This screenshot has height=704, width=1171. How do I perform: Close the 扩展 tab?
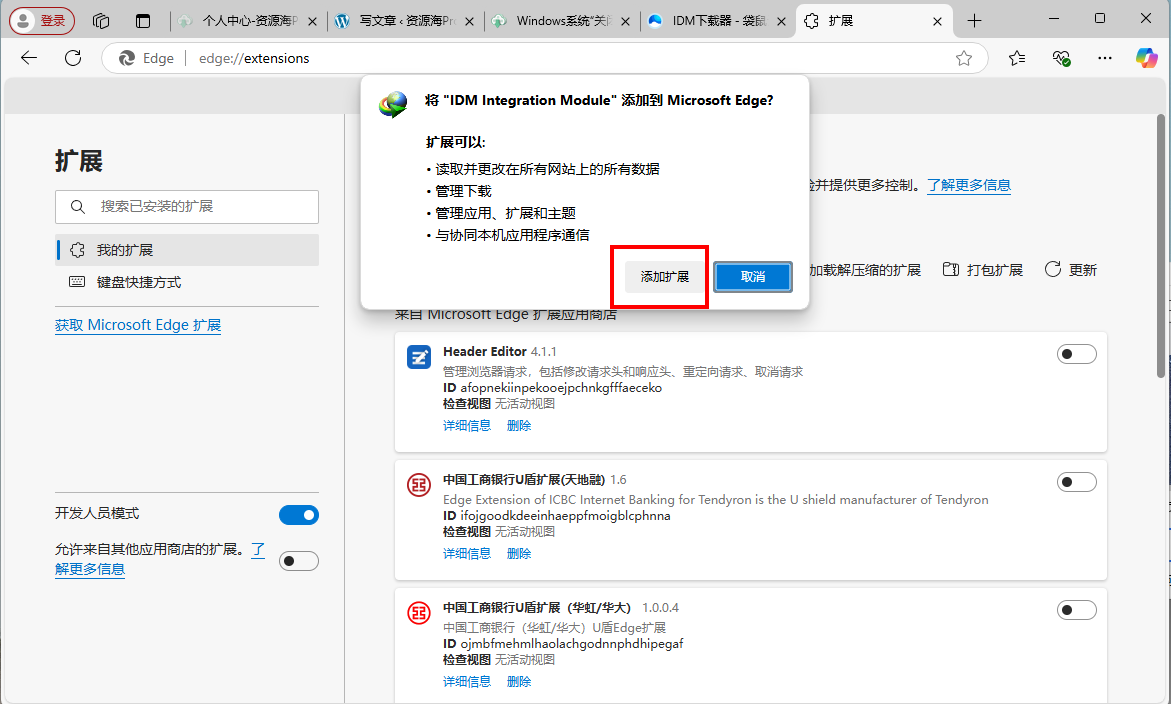pyautogui.click(x=937, y=22)
